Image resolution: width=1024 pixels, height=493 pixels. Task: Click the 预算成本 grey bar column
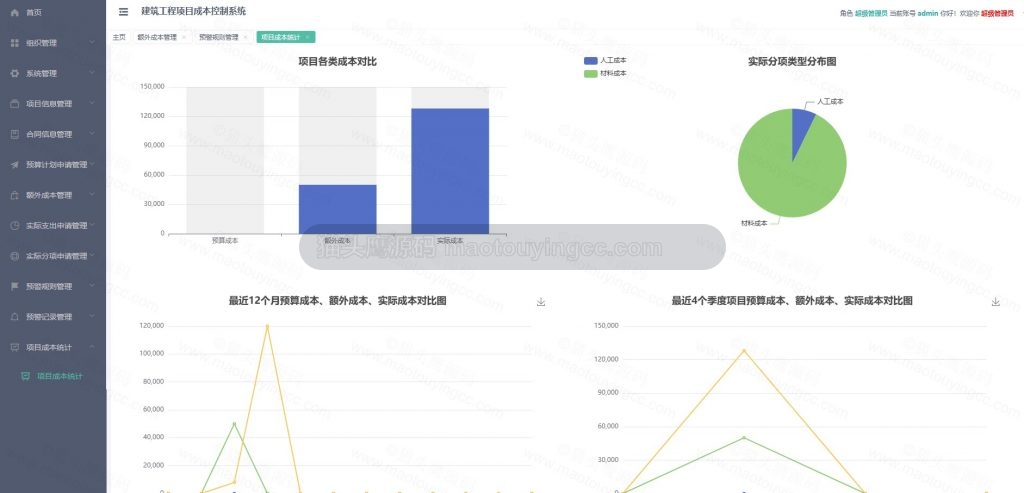(225, 160)
